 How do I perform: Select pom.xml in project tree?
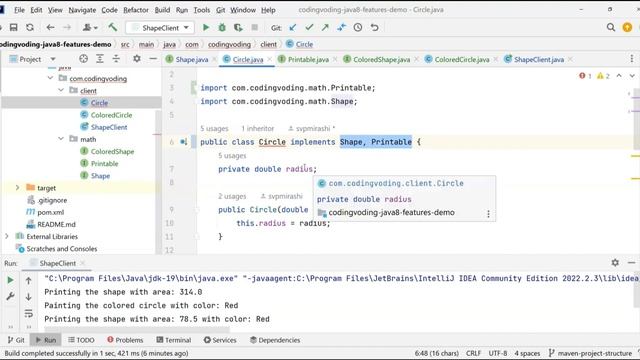51,212
